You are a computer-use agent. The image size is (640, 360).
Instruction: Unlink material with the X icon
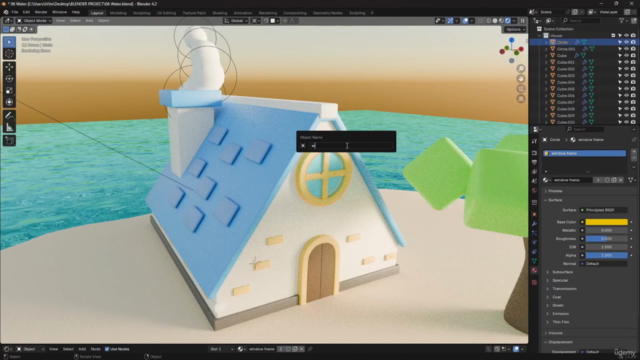[x=621, y=180]
